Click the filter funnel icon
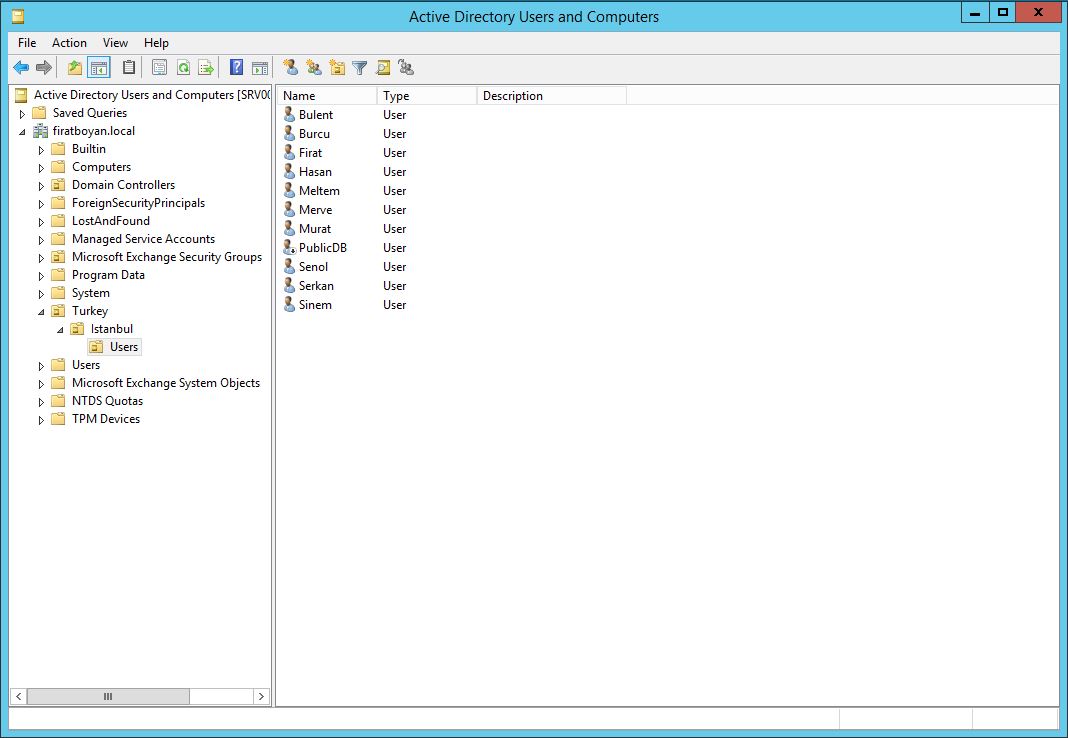 (360, 68)
